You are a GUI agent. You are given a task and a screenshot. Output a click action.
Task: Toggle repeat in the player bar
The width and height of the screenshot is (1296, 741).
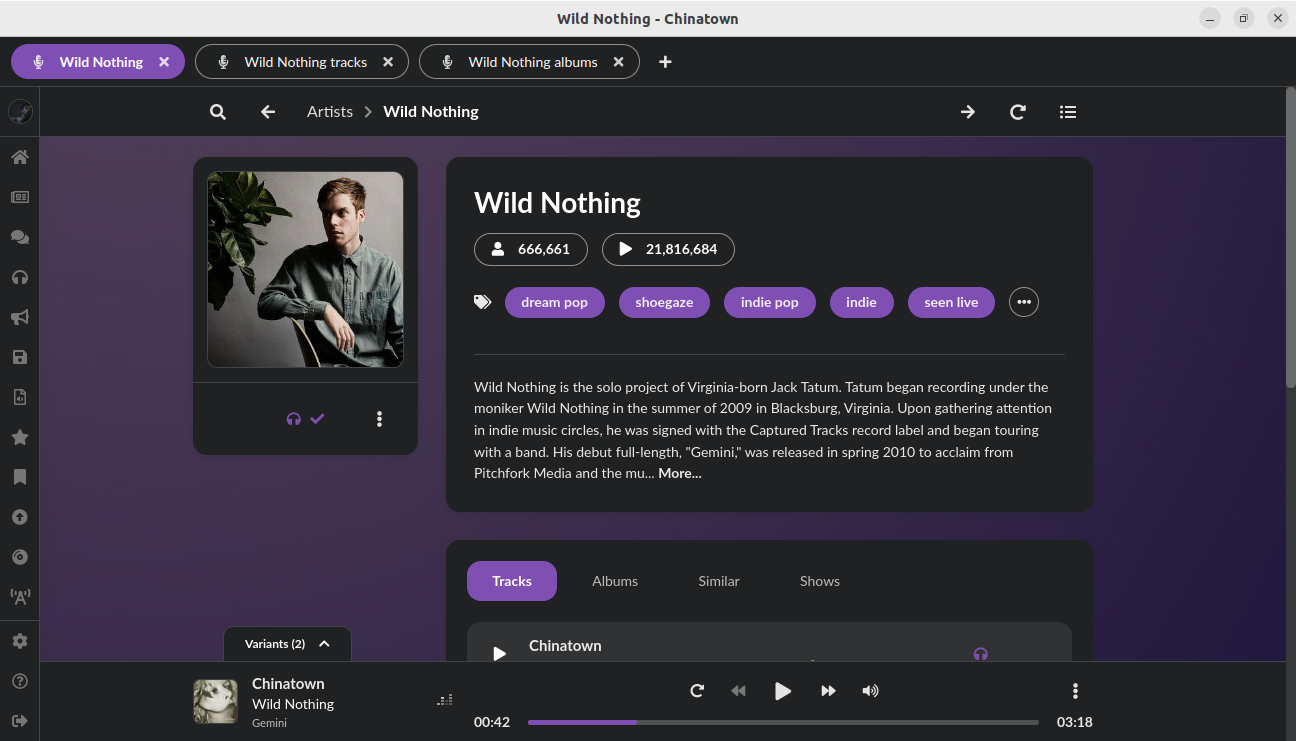[x=697, y=691]
